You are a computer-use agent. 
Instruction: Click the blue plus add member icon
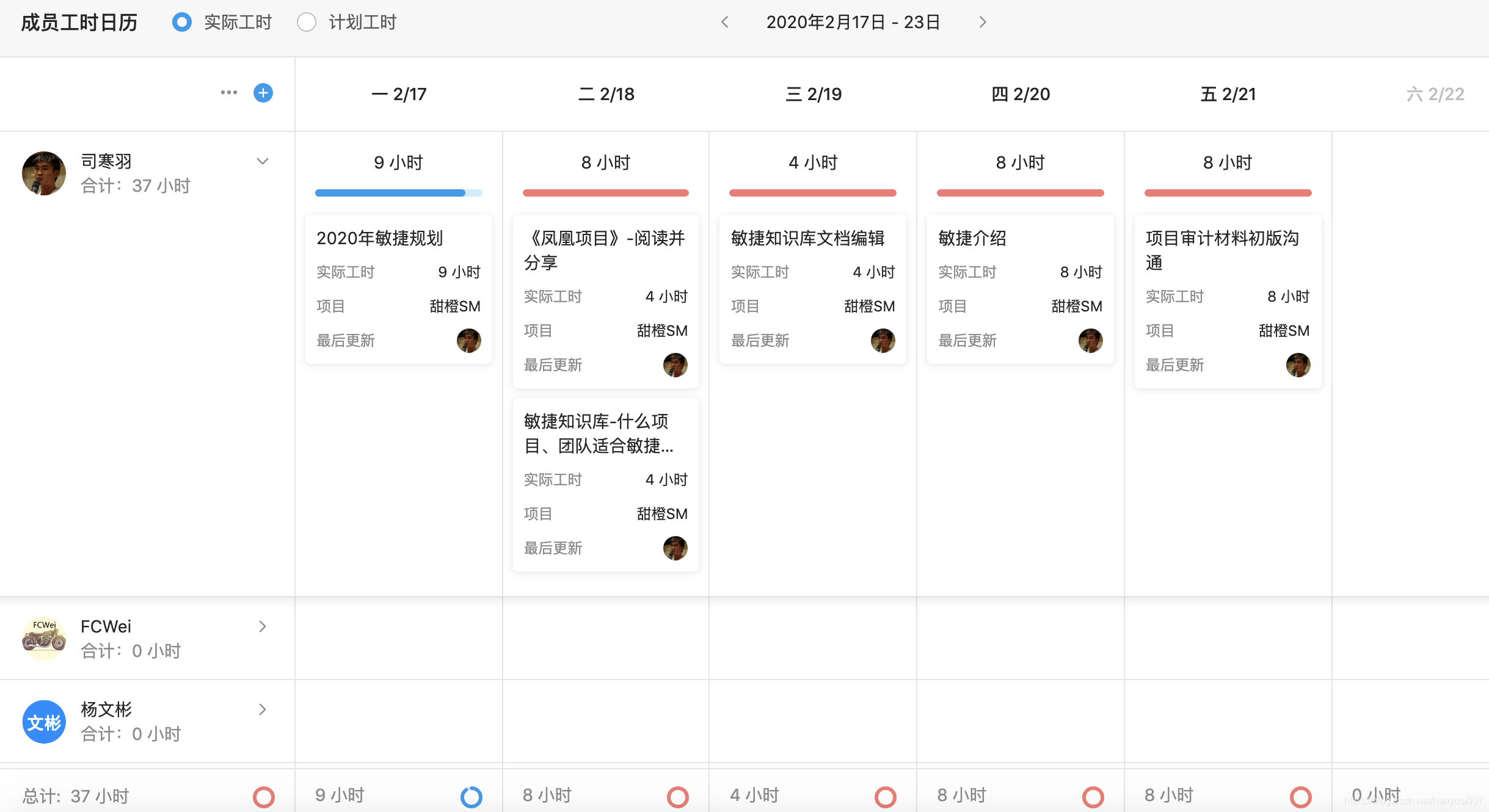(x=263, y=93)
